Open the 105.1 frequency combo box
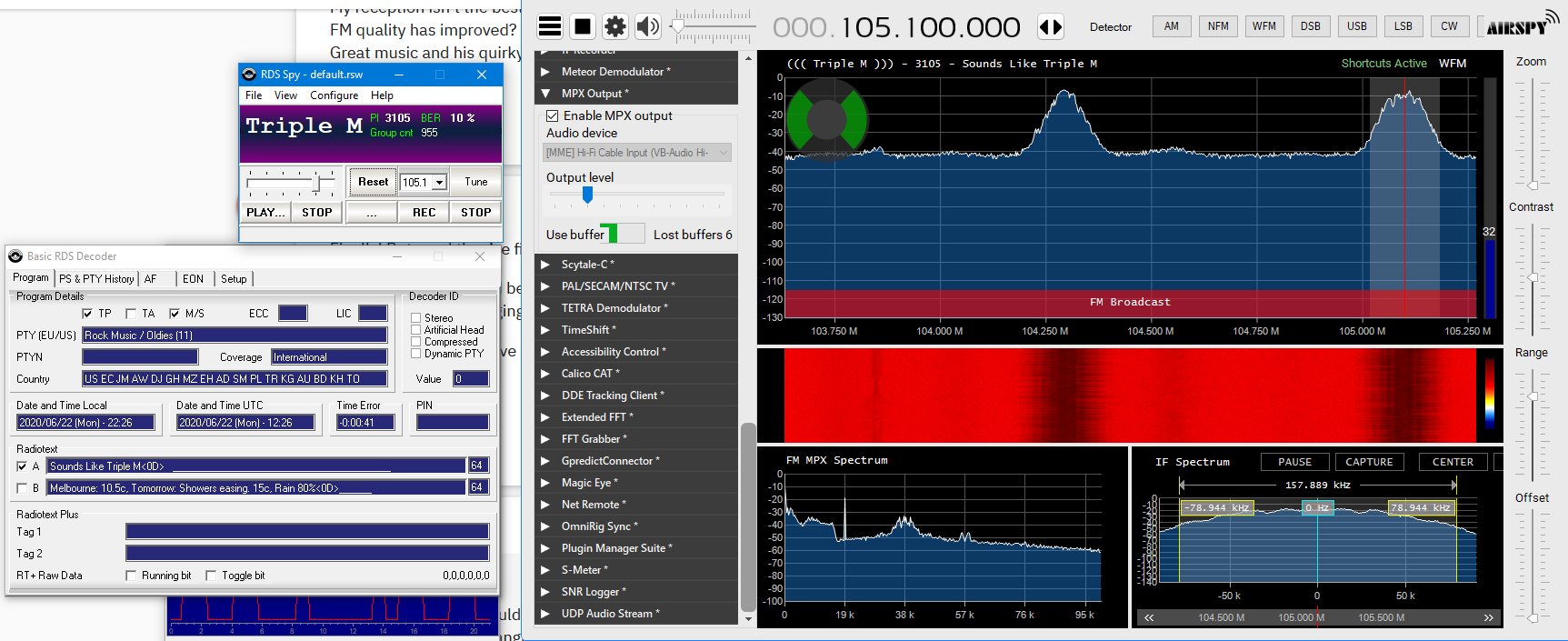Screen dimensions: 1568x641 click(x=440, y=183)
